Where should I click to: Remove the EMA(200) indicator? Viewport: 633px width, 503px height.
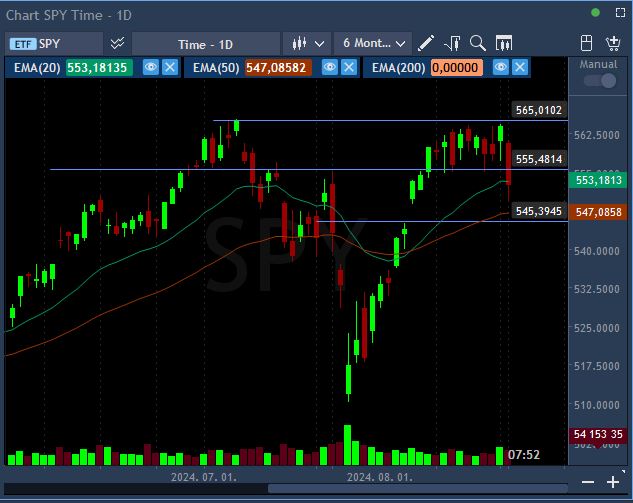(520, 67)
